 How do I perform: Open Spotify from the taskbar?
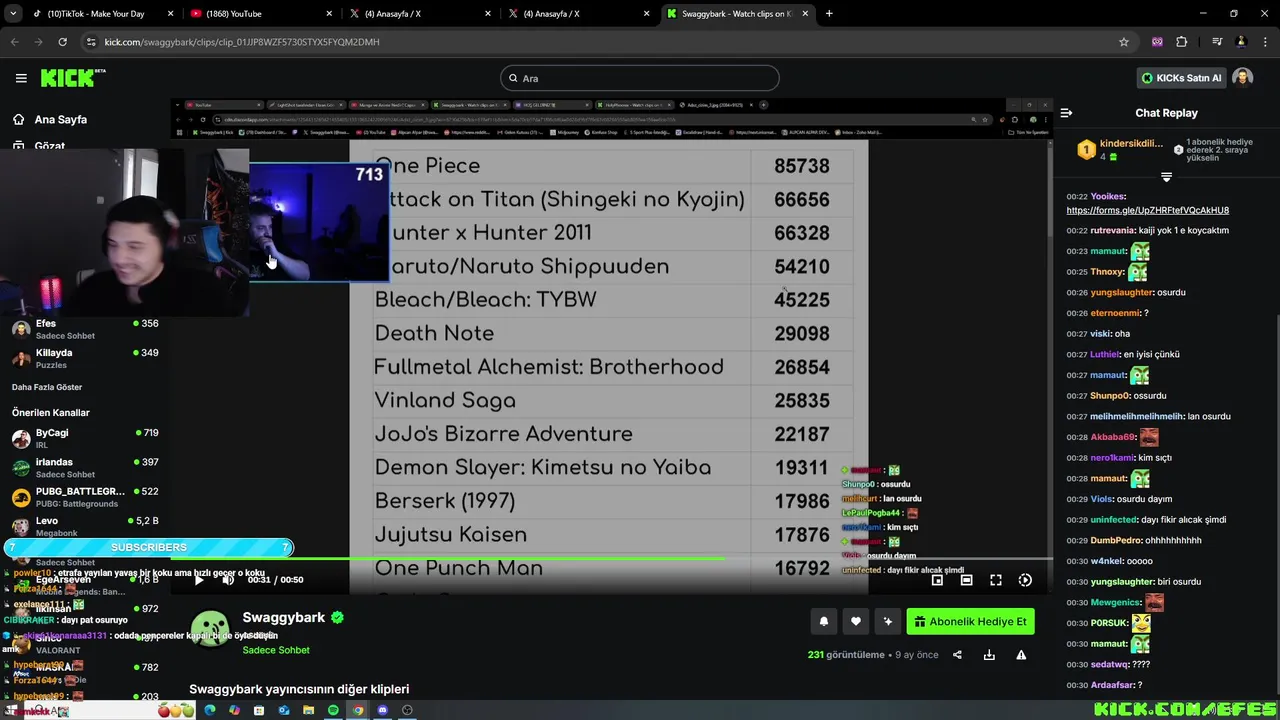333,710
